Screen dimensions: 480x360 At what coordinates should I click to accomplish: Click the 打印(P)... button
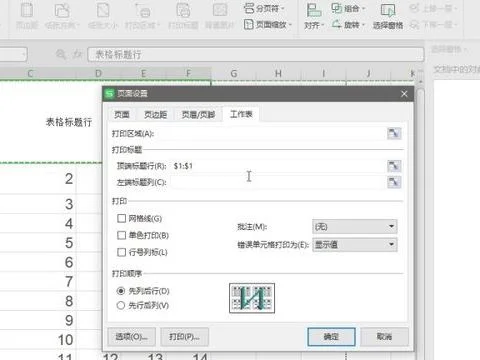pos(185,337)
